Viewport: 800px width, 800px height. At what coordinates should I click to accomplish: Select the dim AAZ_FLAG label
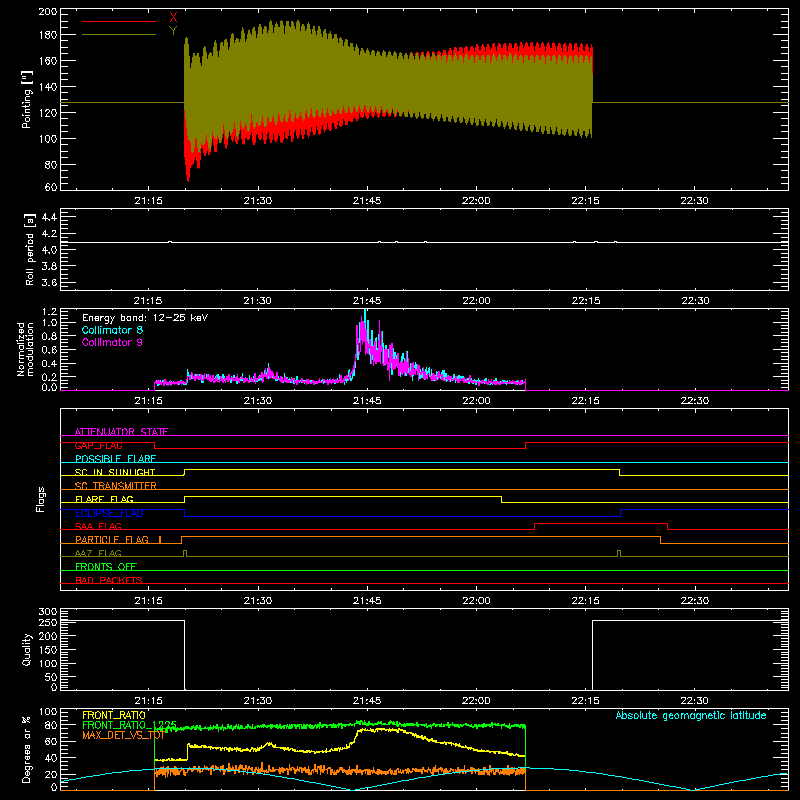pos(98,553)
